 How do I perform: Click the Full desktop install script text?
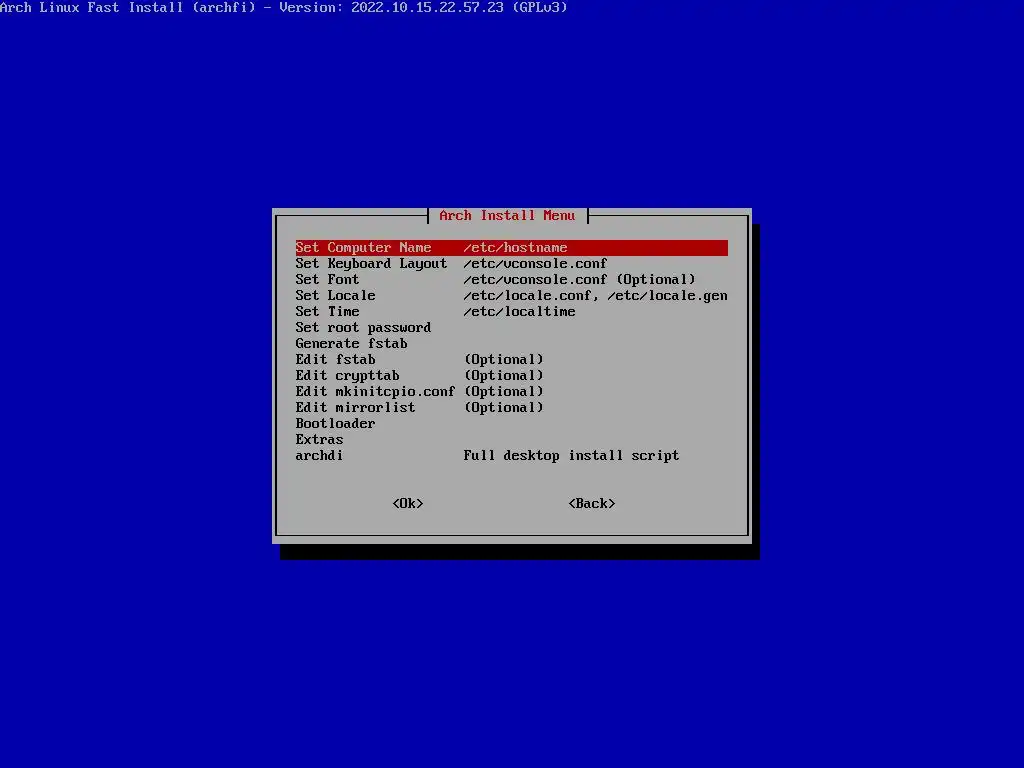click(571, 456)
